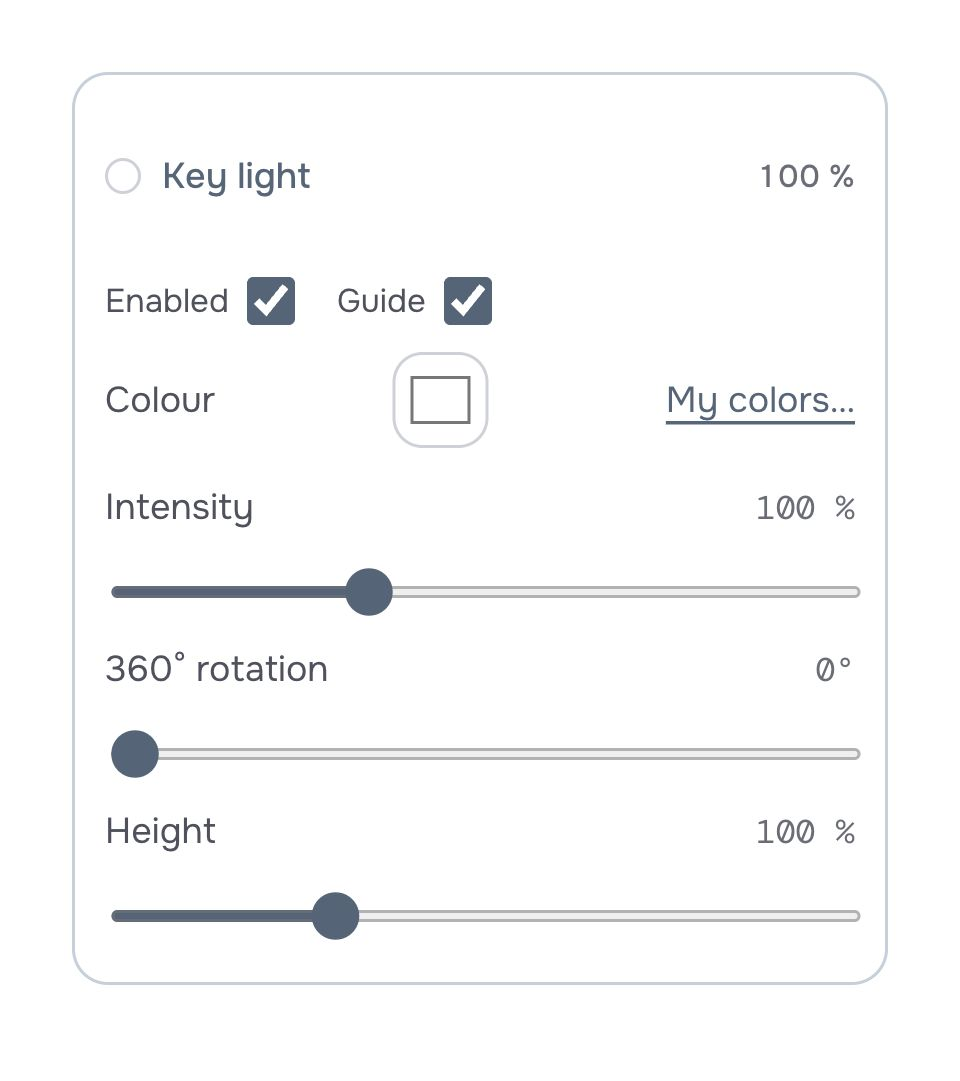This screenshot has width=960, height=1081.
Task: Click the Colour text label
Action: pyautogui.click(x=160, y=400)
